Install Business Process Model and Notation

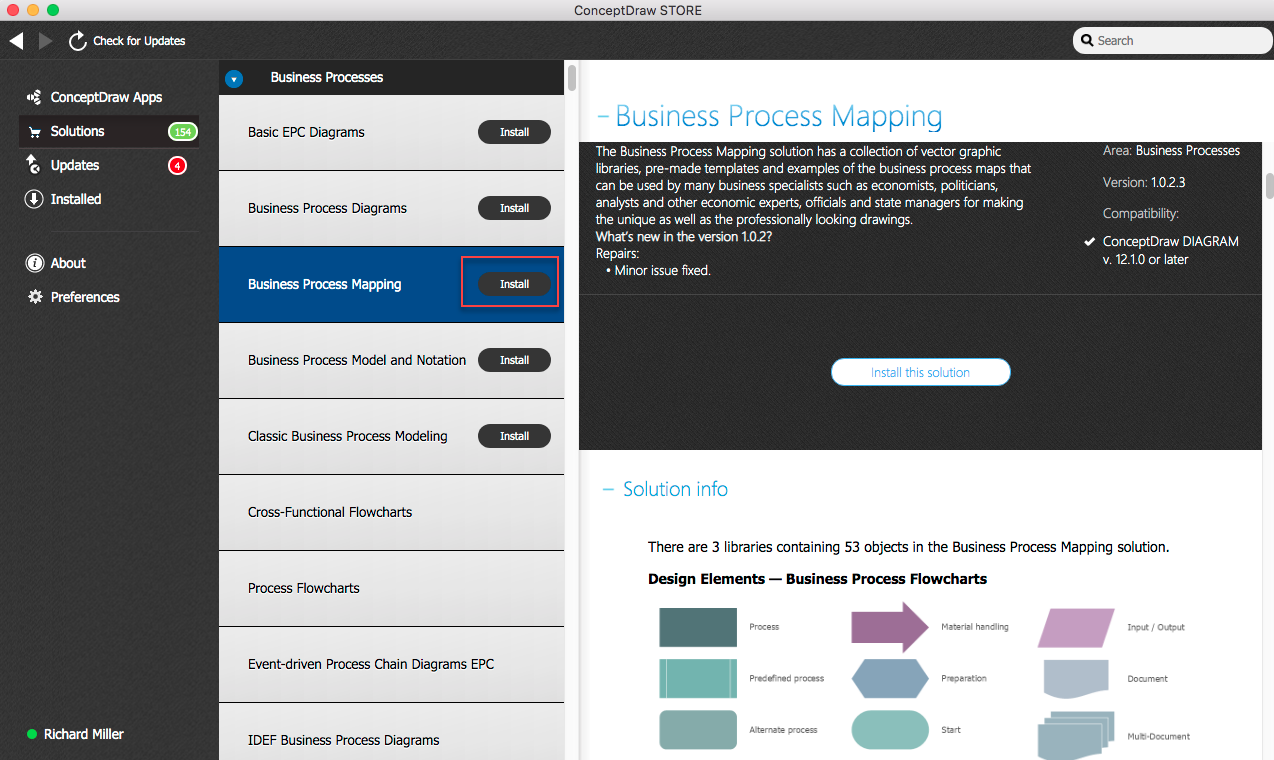coord(514,360)
